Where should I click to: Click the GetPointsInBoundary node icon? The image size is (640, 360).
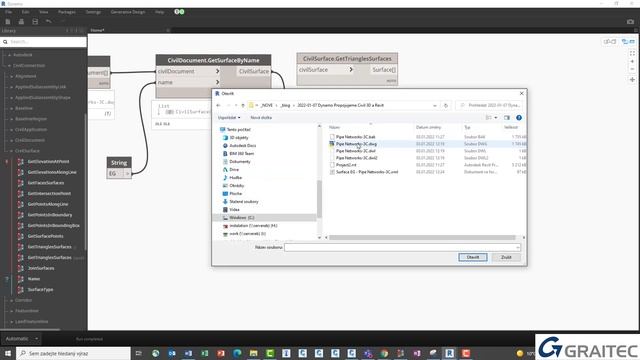[20, 215]
